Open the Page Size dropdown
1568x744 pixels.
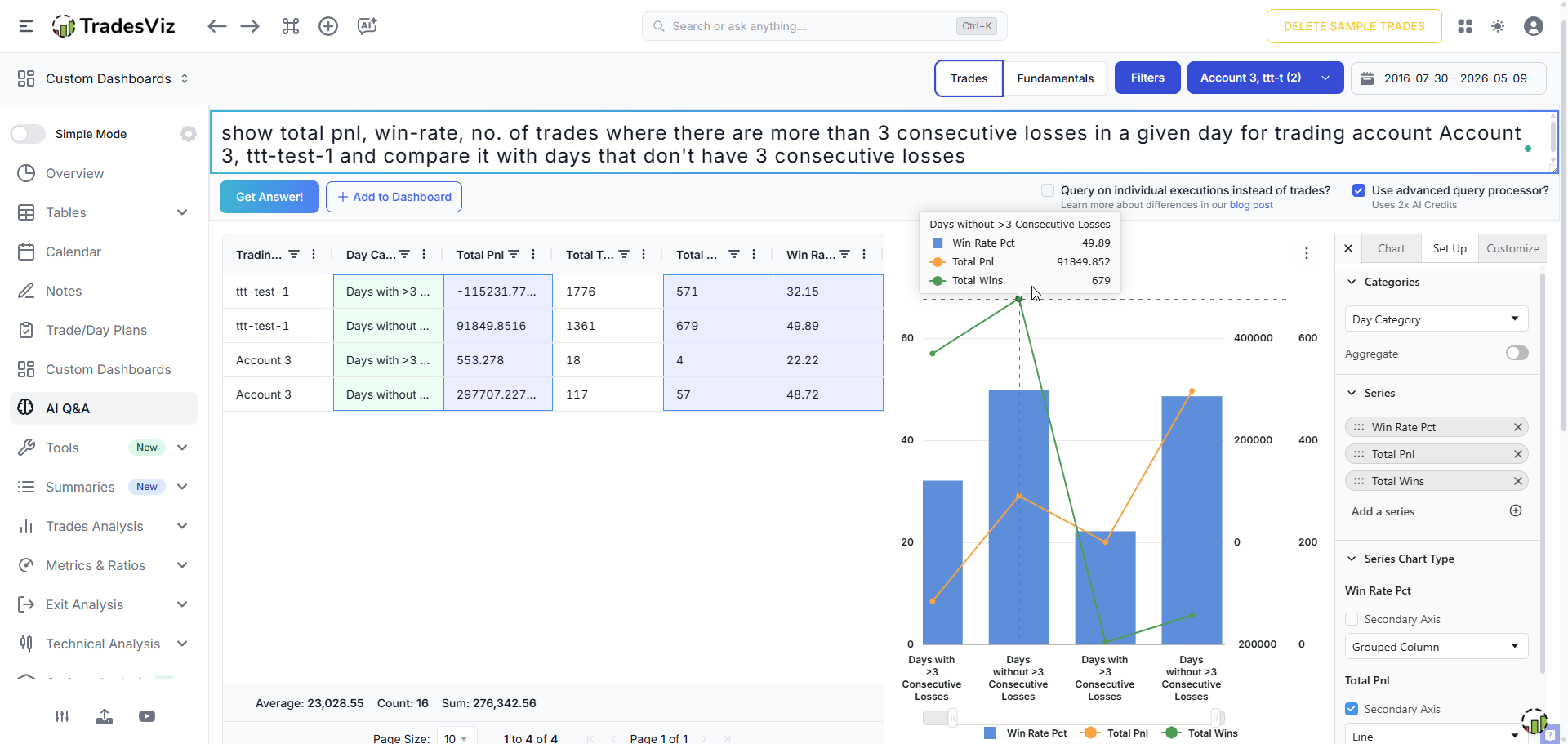click(x=456, y=738)
